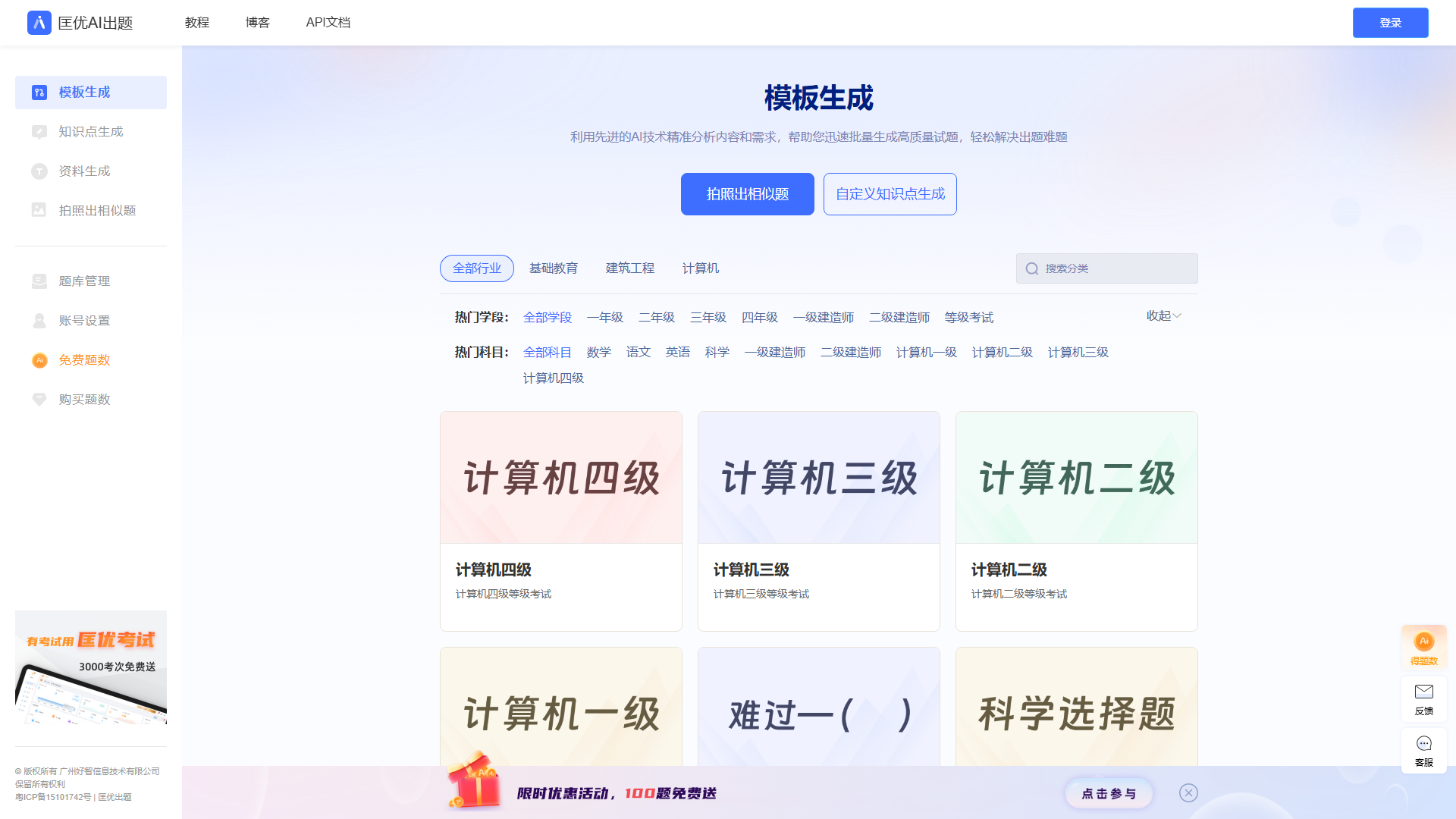Image resolution: width=1456 pixels, height=819 pixels.
Task: Filter subject by 数学
Action: click(x=599, y=353)
